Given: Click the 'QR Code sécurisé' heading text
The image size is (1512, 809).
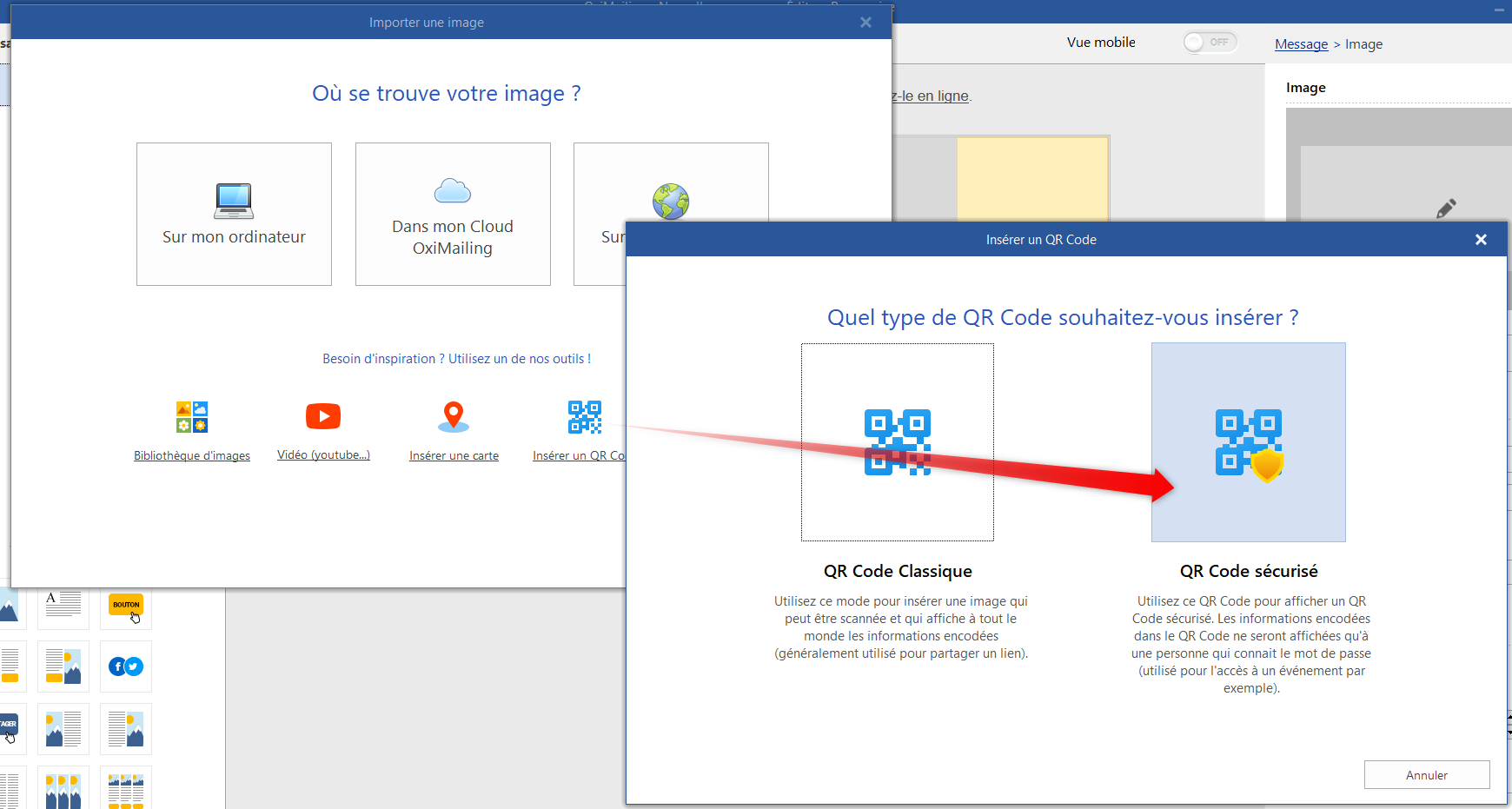Looking at the screenshot, I should tap(1249, 571).
